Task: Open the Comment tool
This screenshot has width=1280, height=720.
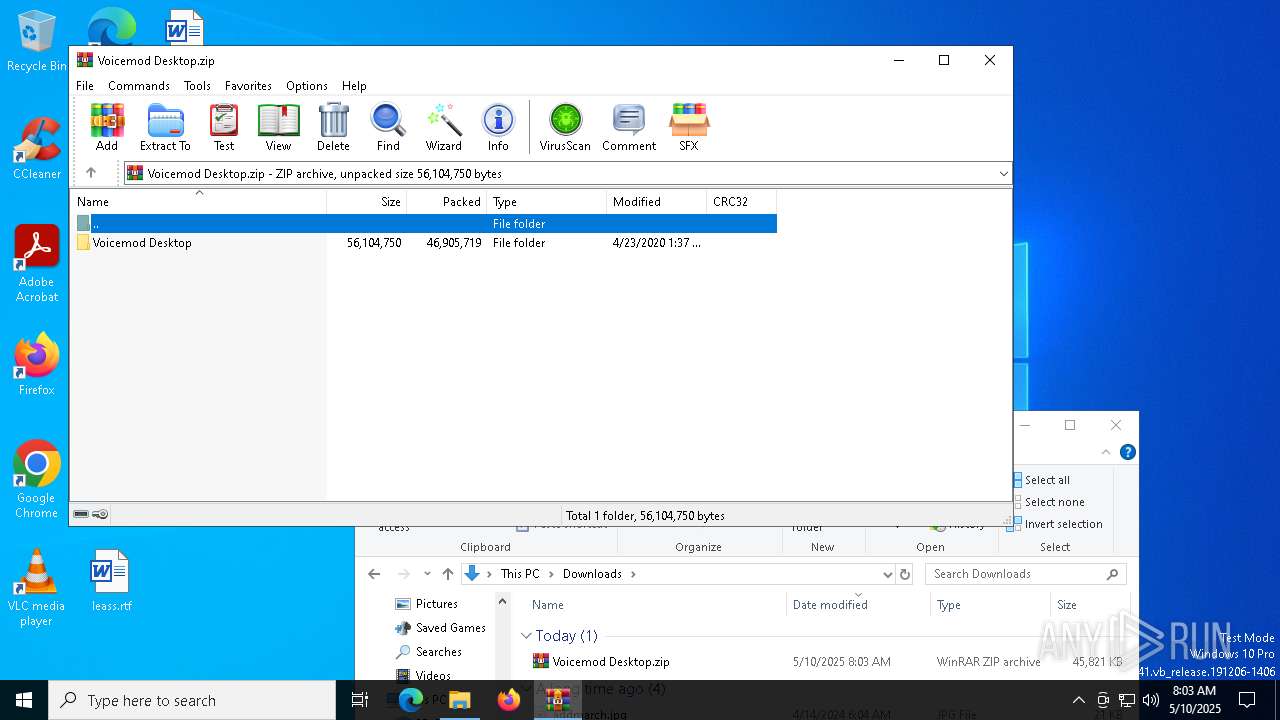Action: click(629, 127)
